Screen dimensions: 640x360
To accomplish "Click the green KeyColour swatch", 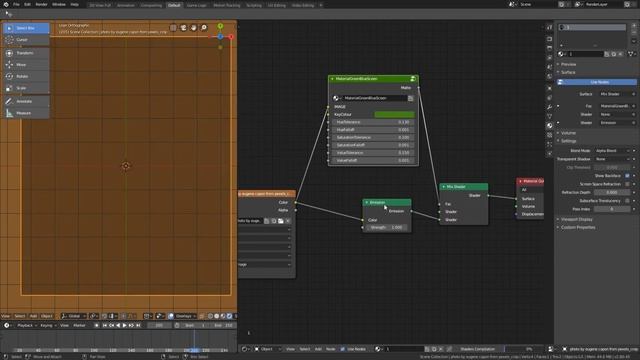I will coord(394,115).
